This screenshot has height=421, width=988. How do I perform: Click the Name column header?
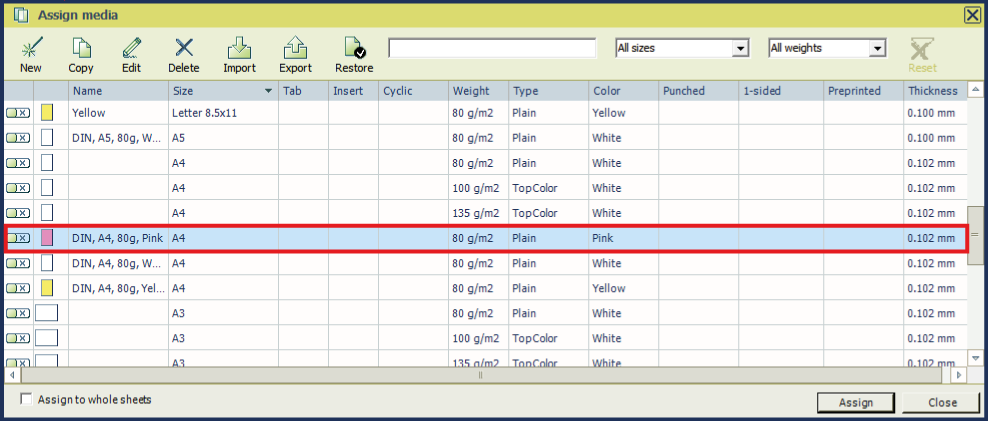117,91
